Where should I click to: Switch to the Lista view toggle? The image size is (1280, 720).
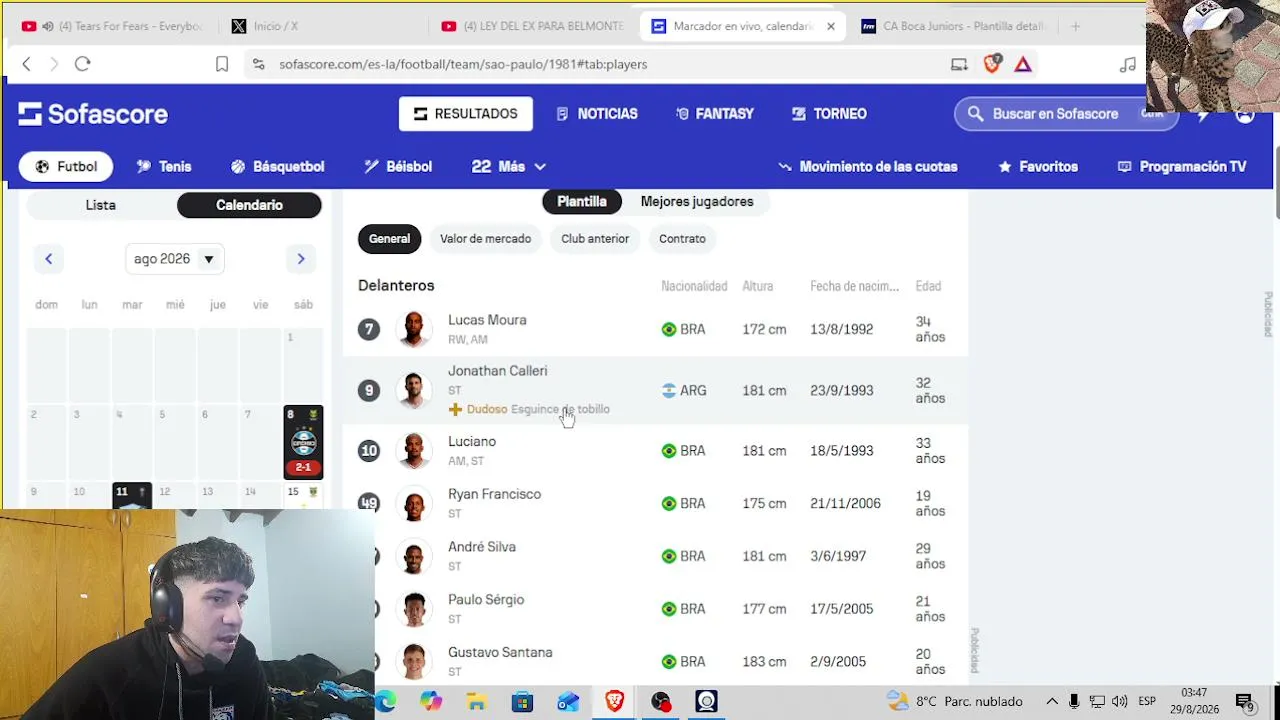100,205
